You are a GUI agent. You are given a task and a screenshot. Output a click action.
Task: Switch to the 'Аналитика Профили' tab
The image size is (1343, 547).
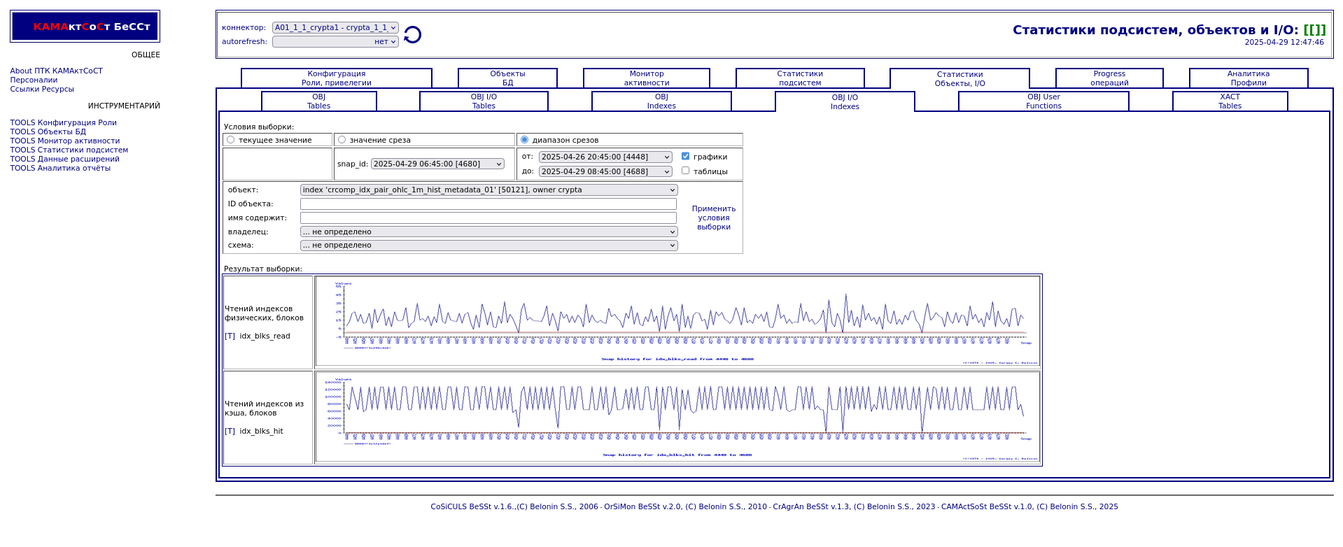point(1248,78)
